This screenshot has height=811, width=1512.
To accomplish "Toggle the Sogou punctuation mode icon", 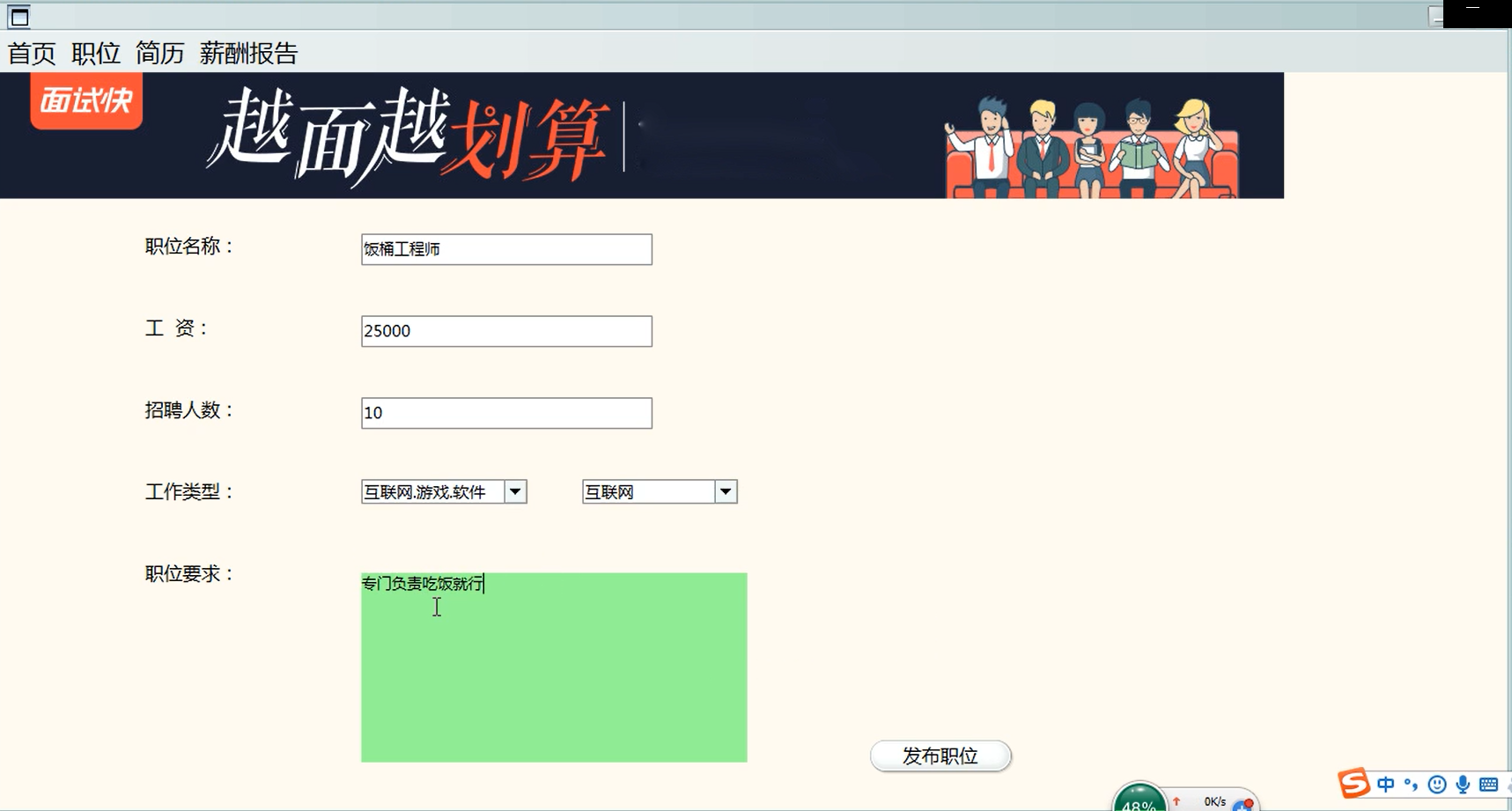I will coord(1412,785).
